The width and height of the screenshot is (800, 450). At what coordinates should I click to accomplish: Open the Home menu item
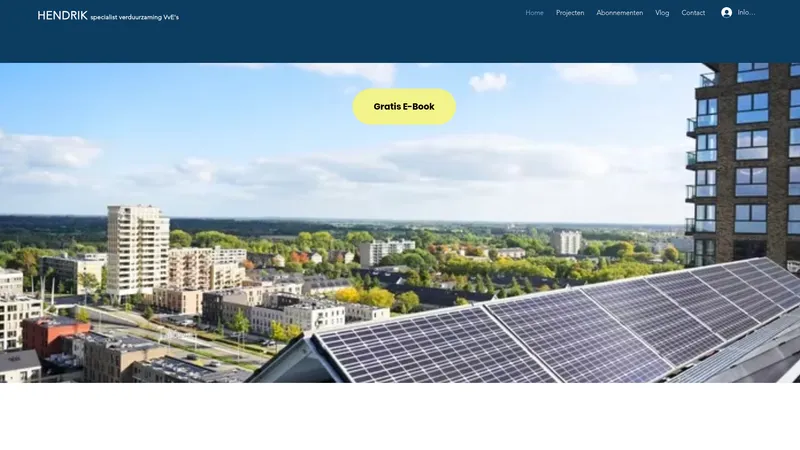[x=534, y=13]
